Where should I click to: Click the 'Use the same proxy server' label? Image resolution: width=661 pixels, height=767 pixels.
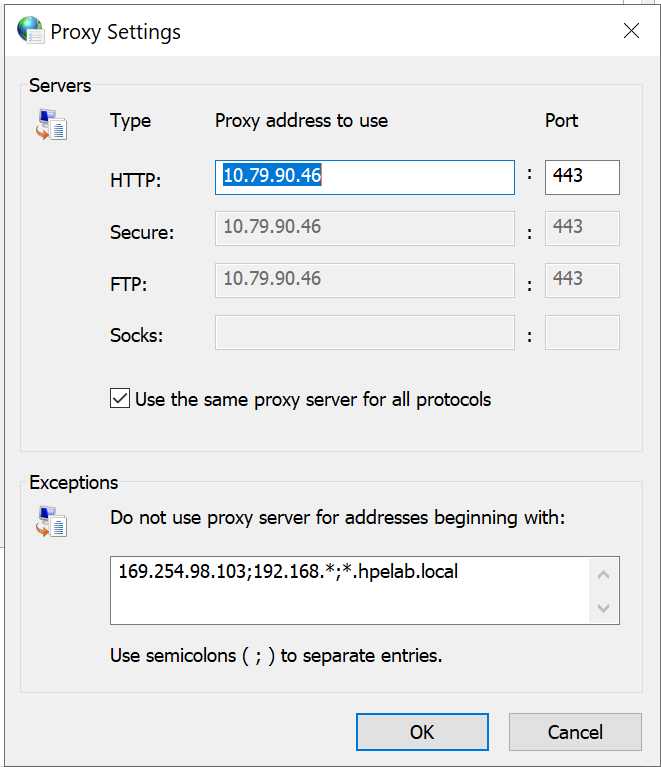click(313, 399)
